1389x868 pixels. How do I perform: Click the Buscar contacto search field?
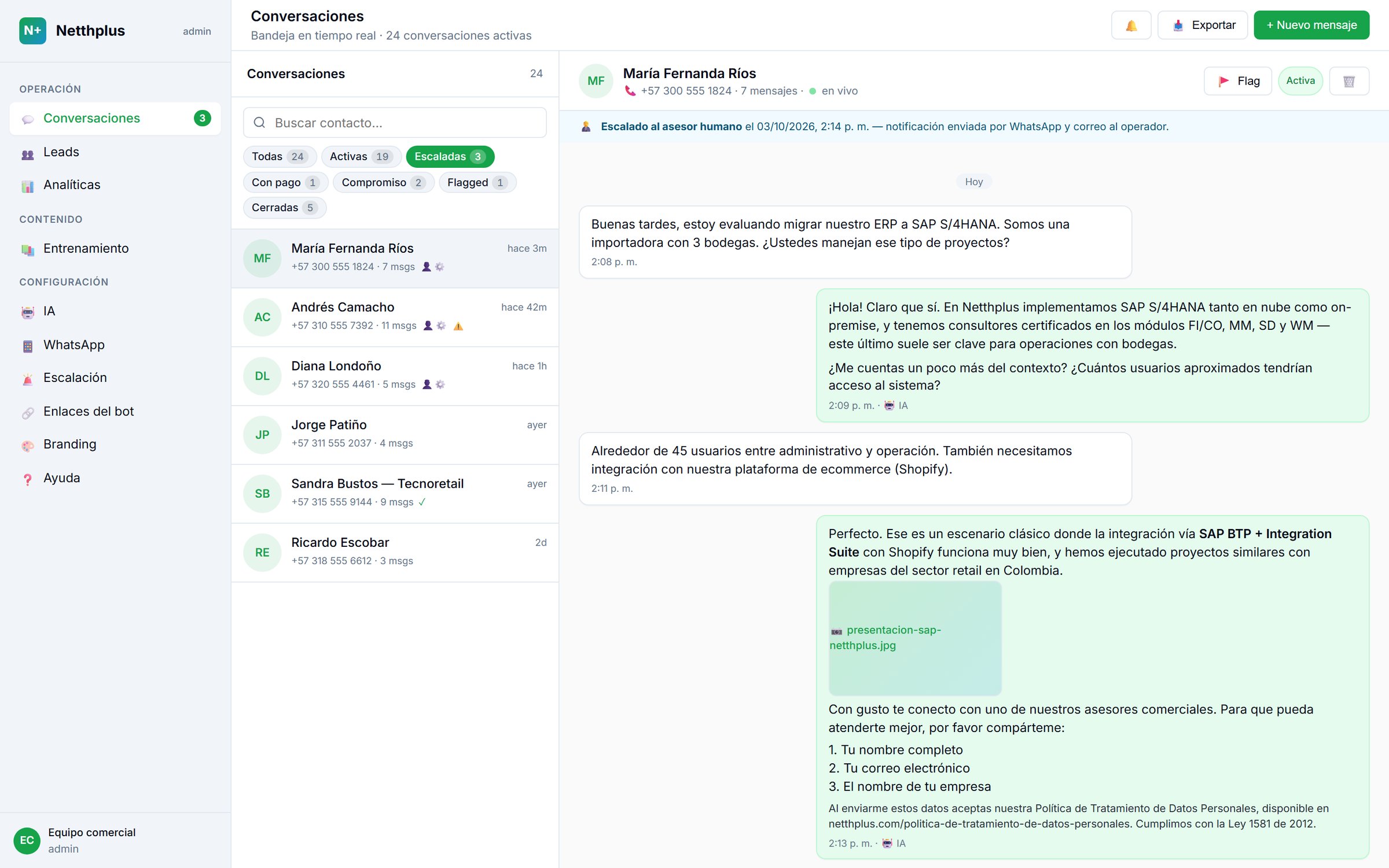395,123
